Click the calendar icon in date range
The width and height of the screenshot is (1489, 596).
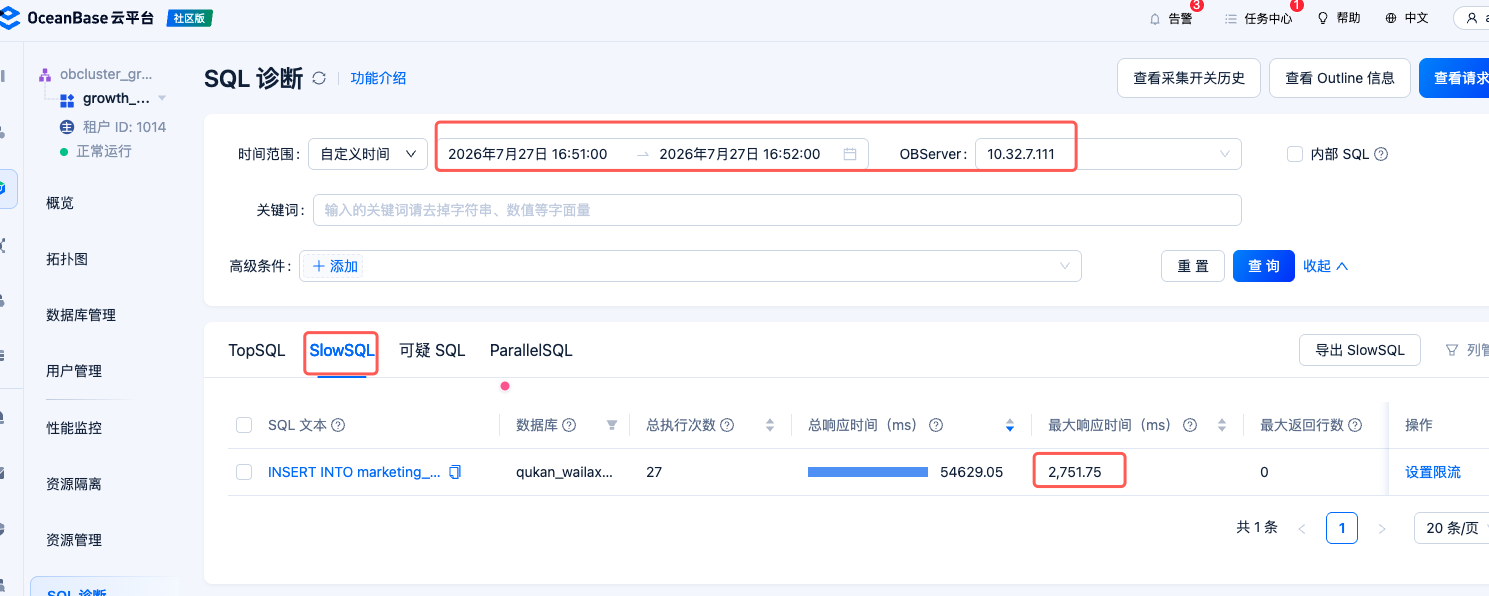850,154
